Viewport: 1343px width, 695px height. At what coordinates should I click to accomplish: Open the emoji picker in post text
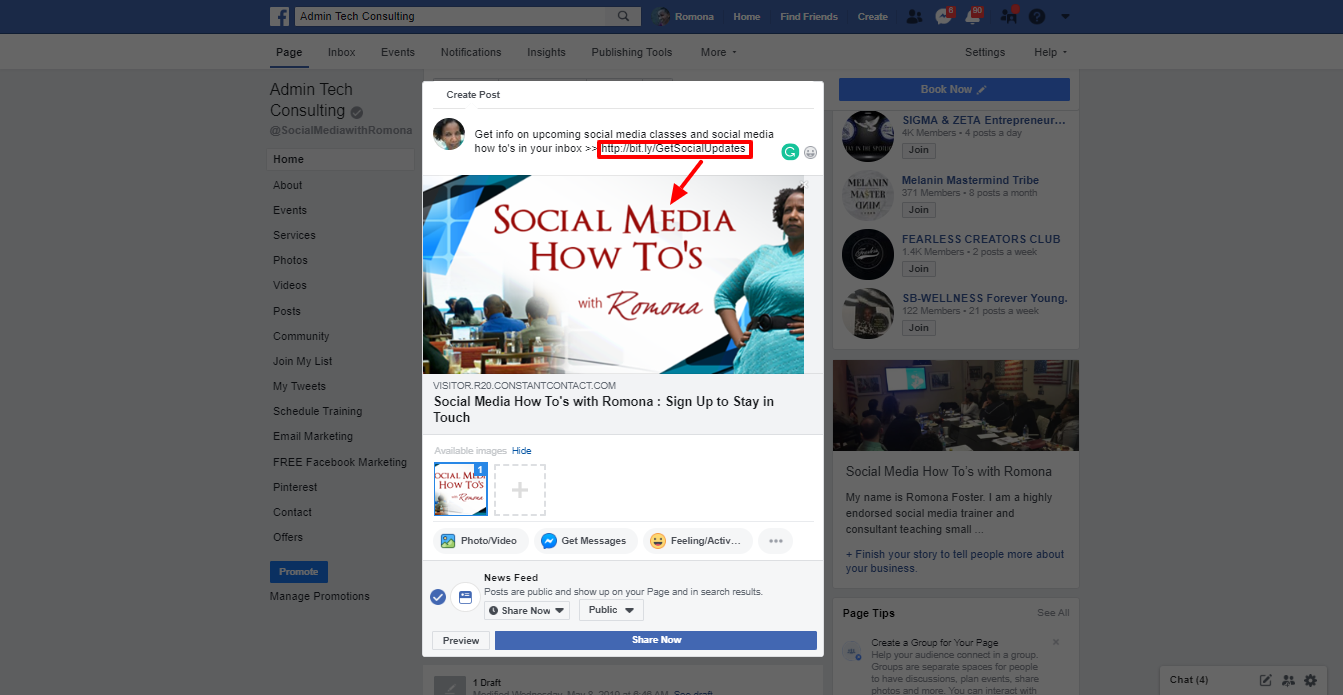[810, 152]
